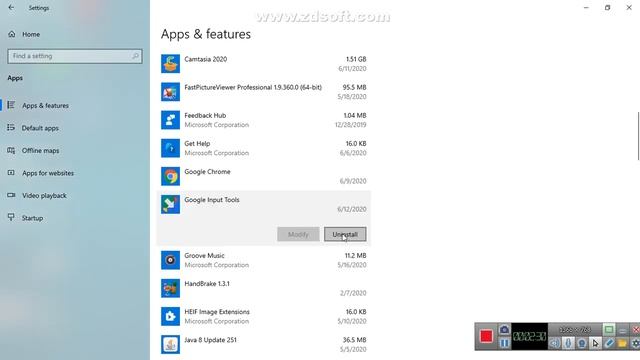The width and height of the screenshot is (640, 360).
Task: Toggle the recorder mouse cursor capture icon
Action: (x=595, y=343)
